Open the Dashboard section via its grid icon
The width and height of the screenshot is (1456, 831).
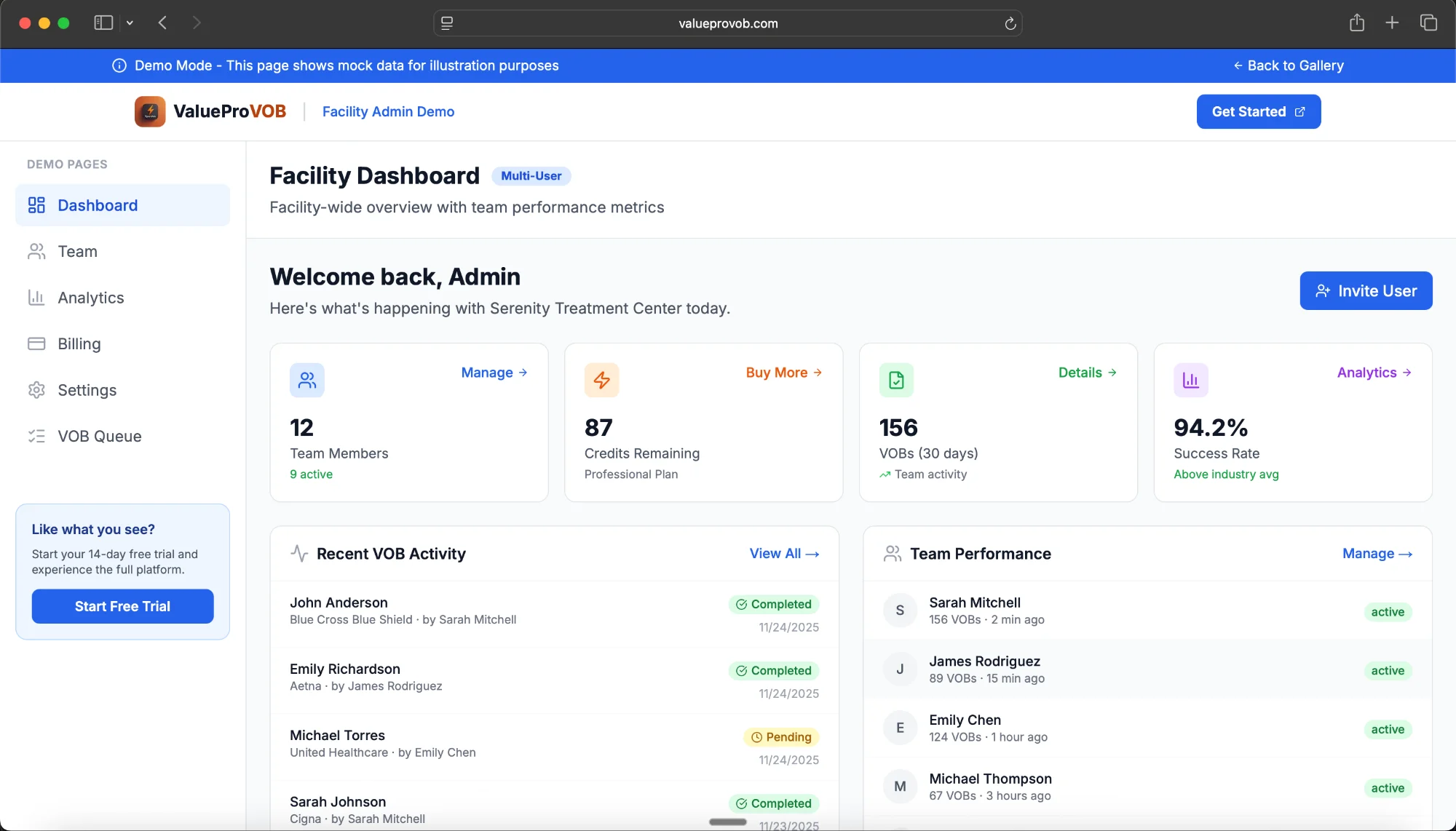(x=36, y=204)
